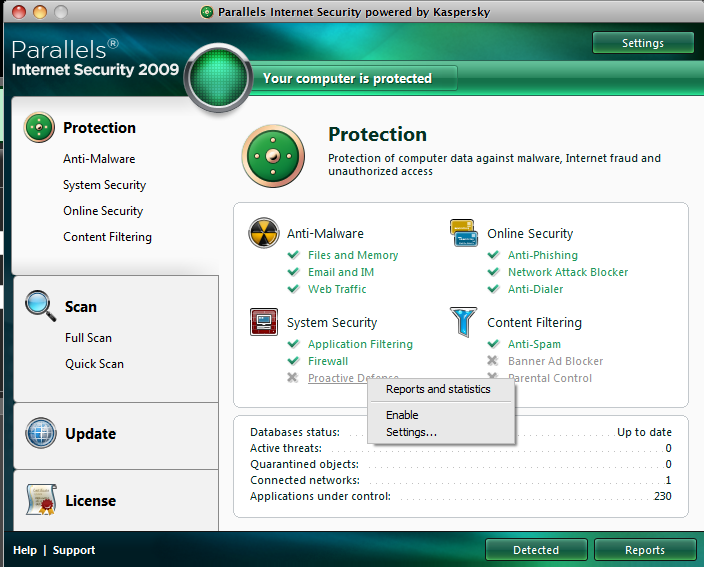
Task: Click the checkmark beside Email and IM
Action: click(x=294, y=272)
